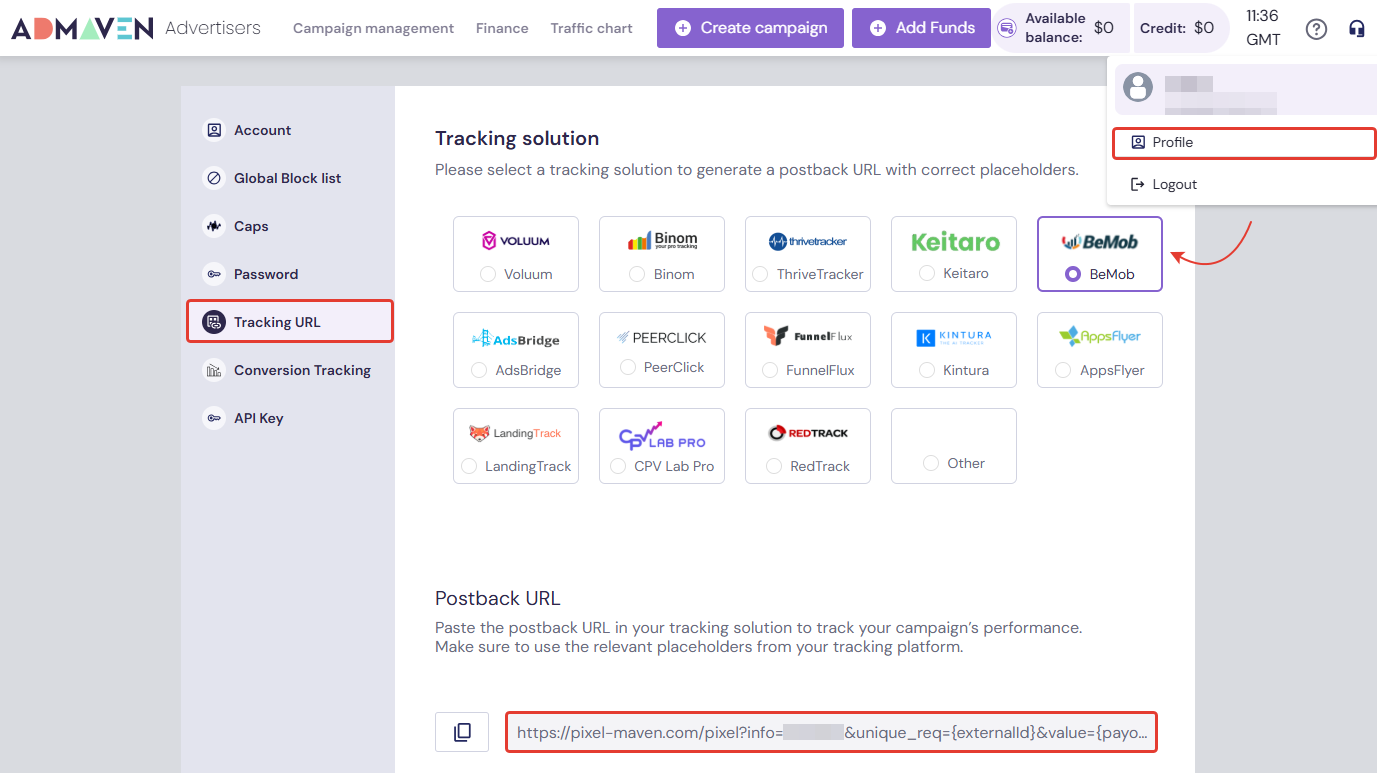Select the CPV Lab Pro radio button
The image size is (1377, 773).
[x=618, y=466]
